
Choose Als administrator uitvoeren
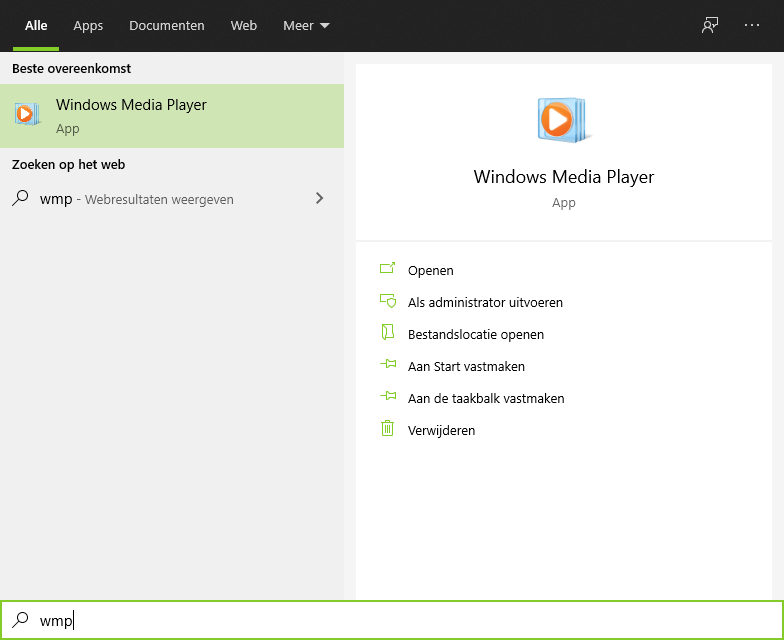point(485,302)
